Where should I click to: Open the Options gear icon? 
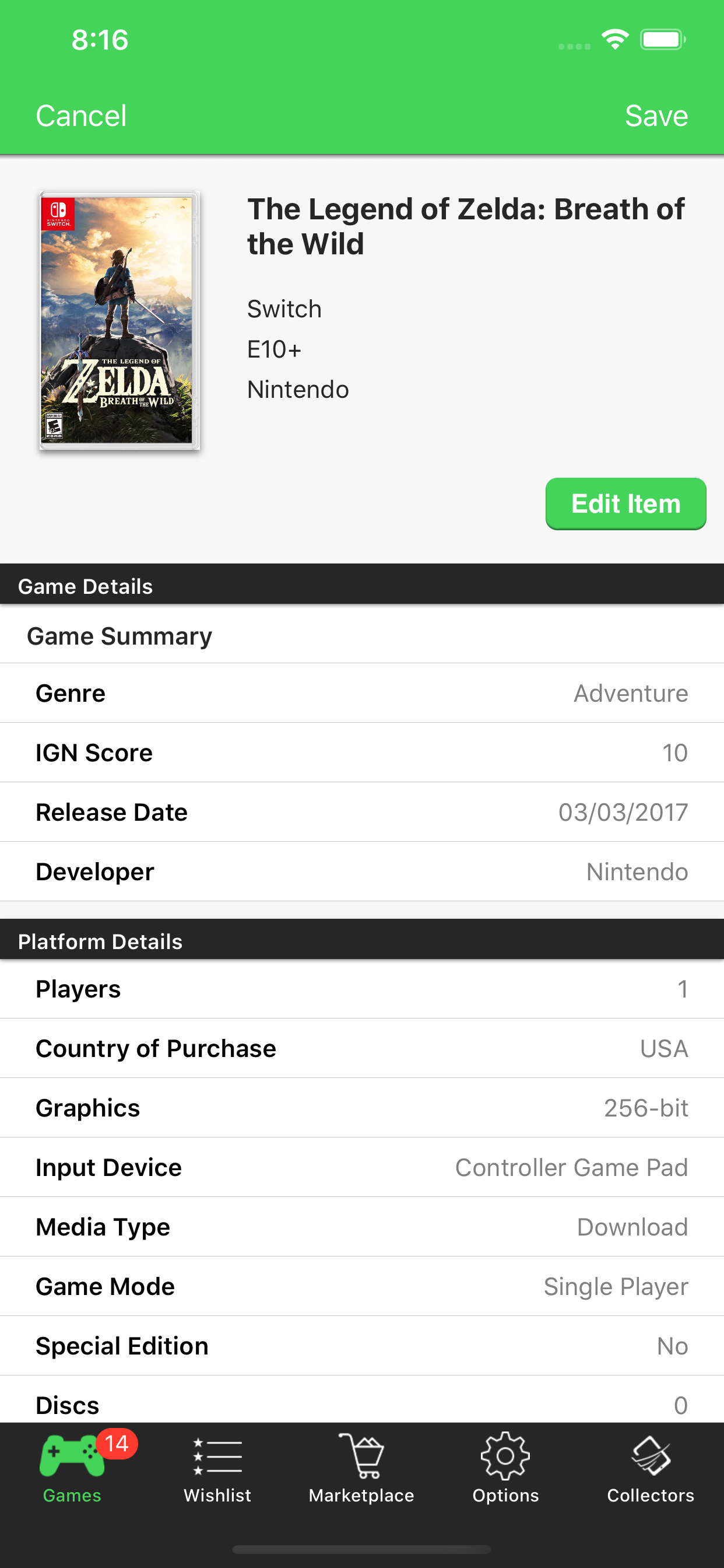click(505, 1455)
